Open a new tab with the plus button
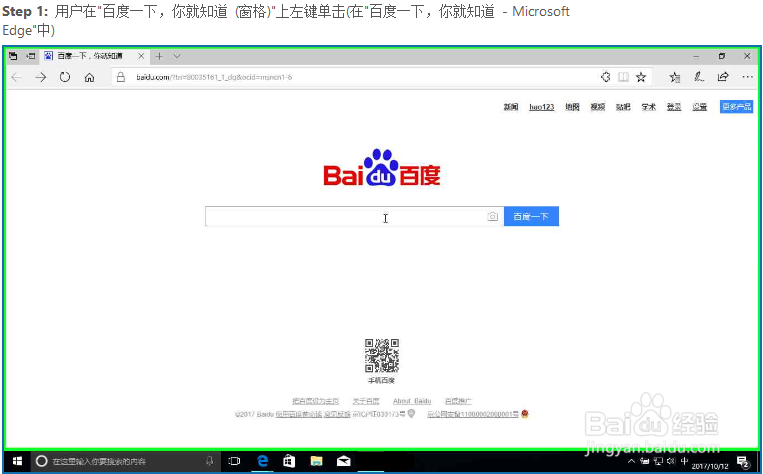 (x=159, y=56)
